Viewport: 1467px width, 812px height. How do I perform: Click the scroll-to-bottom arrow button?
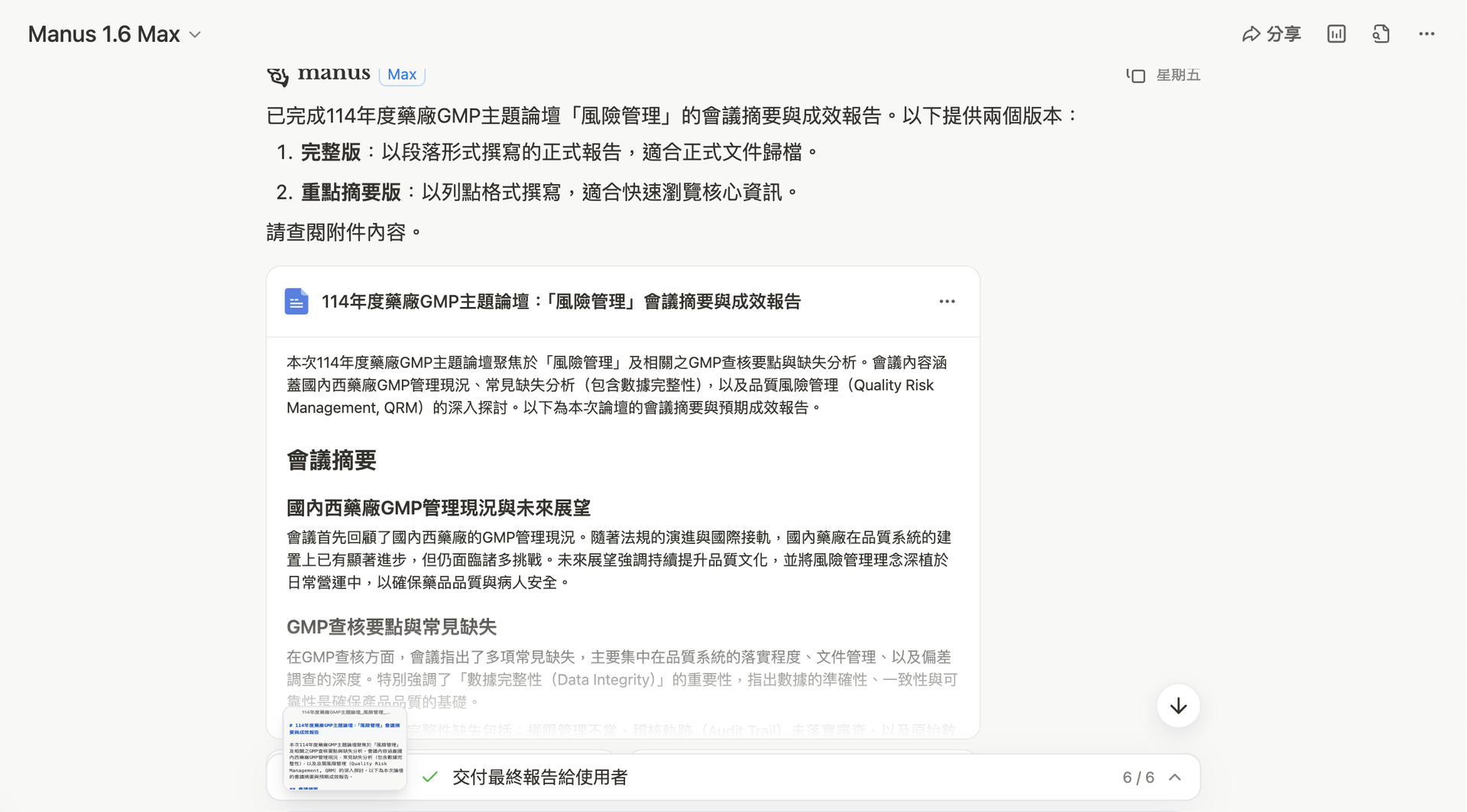pos(1178,706)
